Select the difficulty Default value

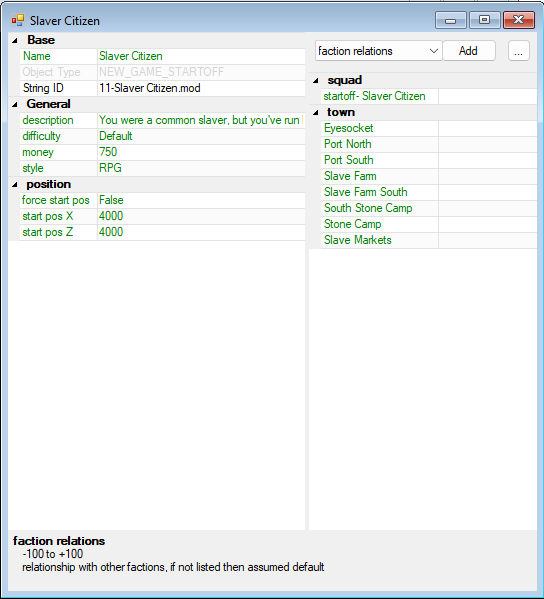click(201, 136)
